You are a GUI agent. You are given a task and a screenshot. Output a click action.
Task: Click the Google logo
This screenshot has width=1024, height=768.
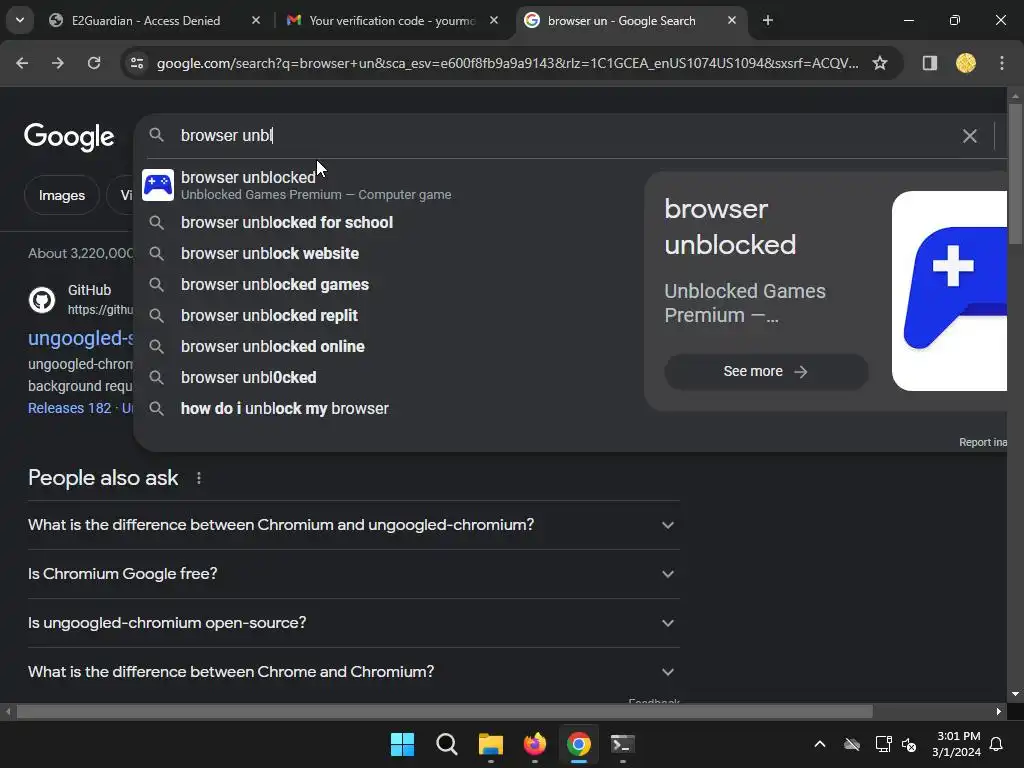pos(69,137)
